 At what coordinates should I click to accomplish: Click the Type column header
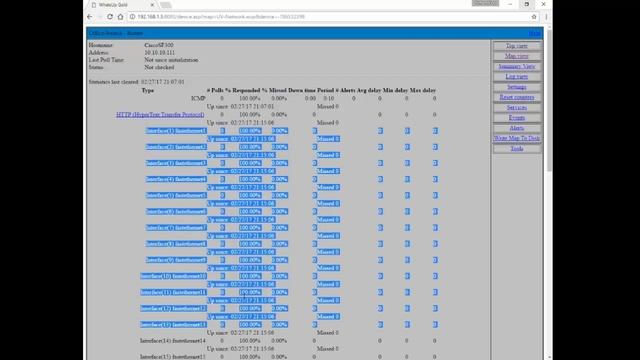click(148, 90)
